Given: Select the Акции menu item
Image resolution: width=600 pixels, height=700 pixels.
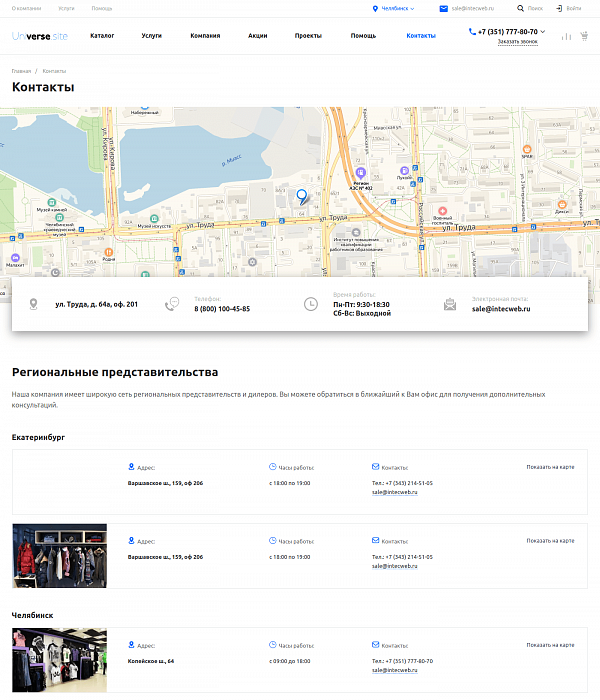Looking at the screenshot, I should [257, 36].
